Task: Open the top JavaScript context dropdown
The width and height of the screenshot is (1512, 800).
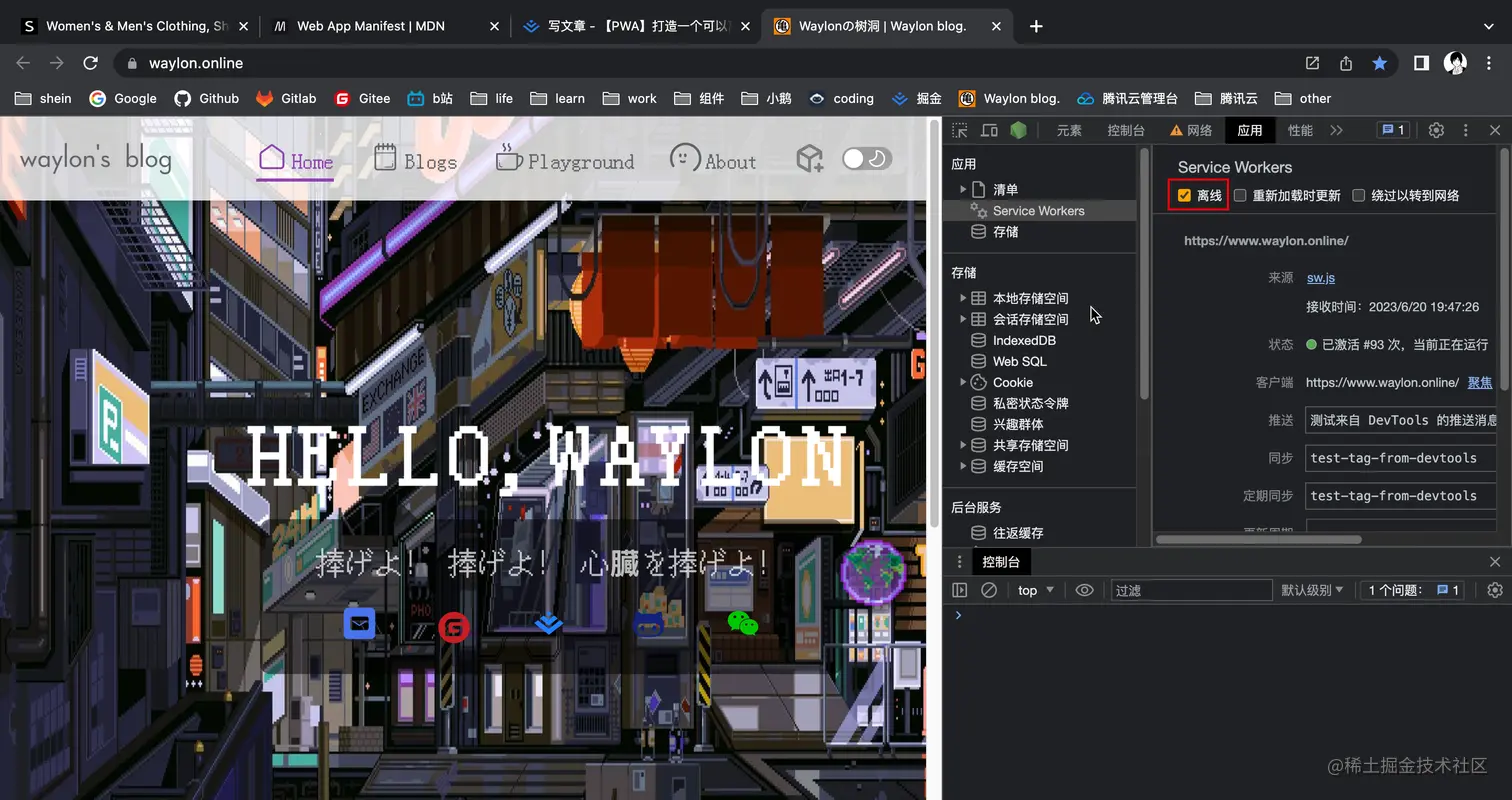Action: (x=1036, y=590)
